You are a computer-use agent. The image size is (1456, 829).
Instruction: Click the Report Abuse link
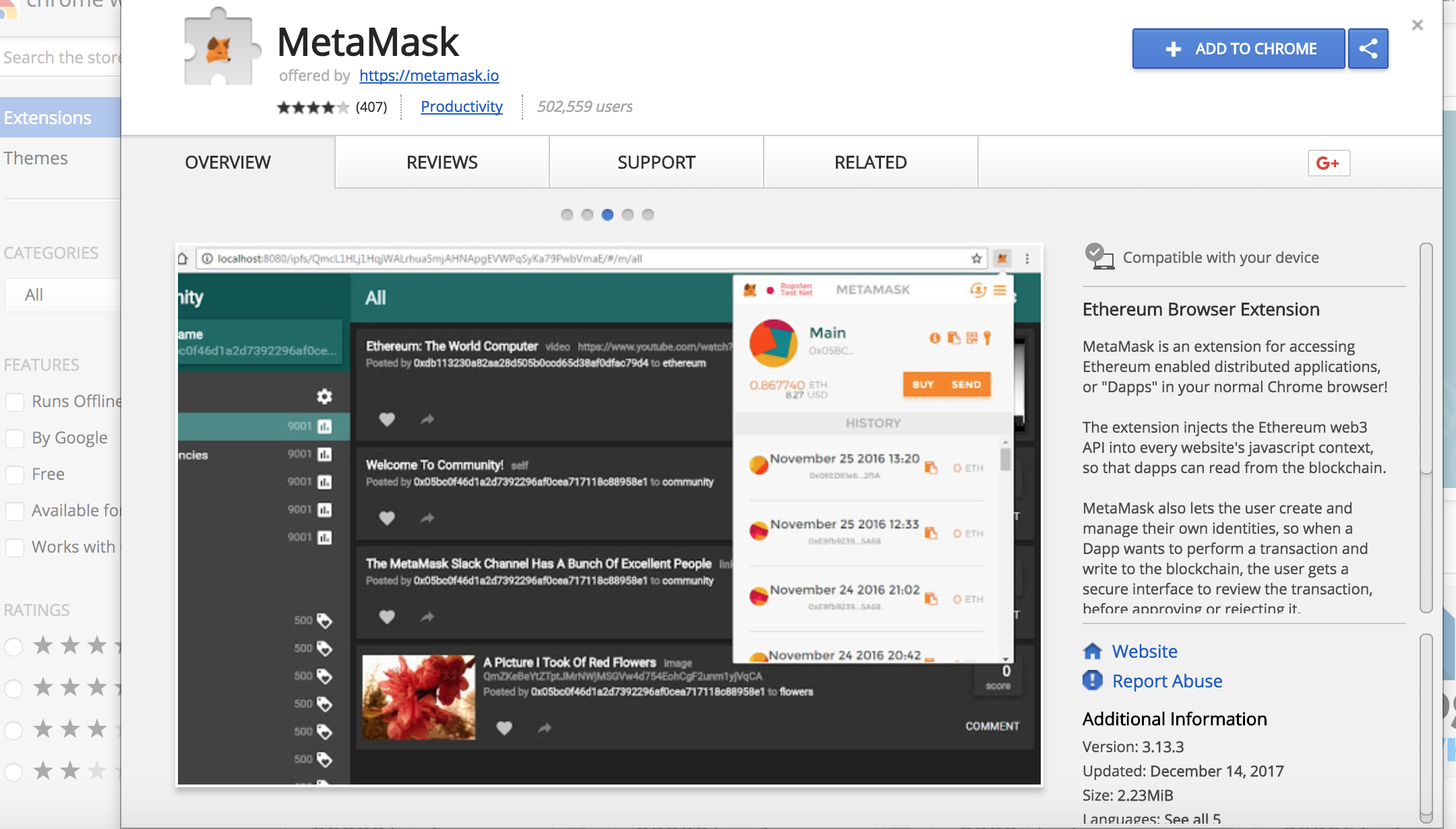tap(1167, 682)
